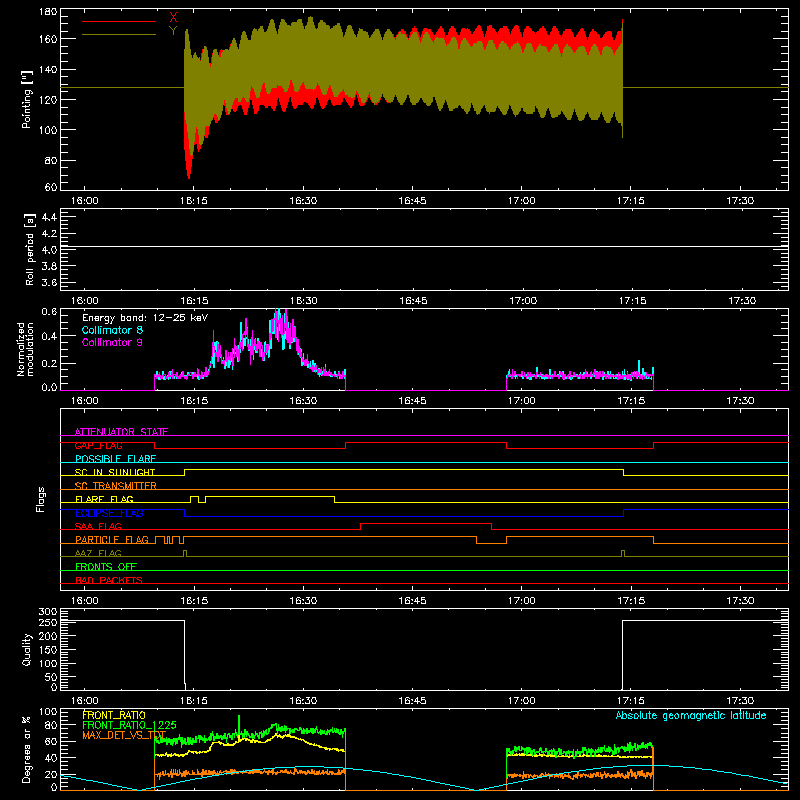
Task: Click the green FRONTS_OFF label
Action: (106, 567)
